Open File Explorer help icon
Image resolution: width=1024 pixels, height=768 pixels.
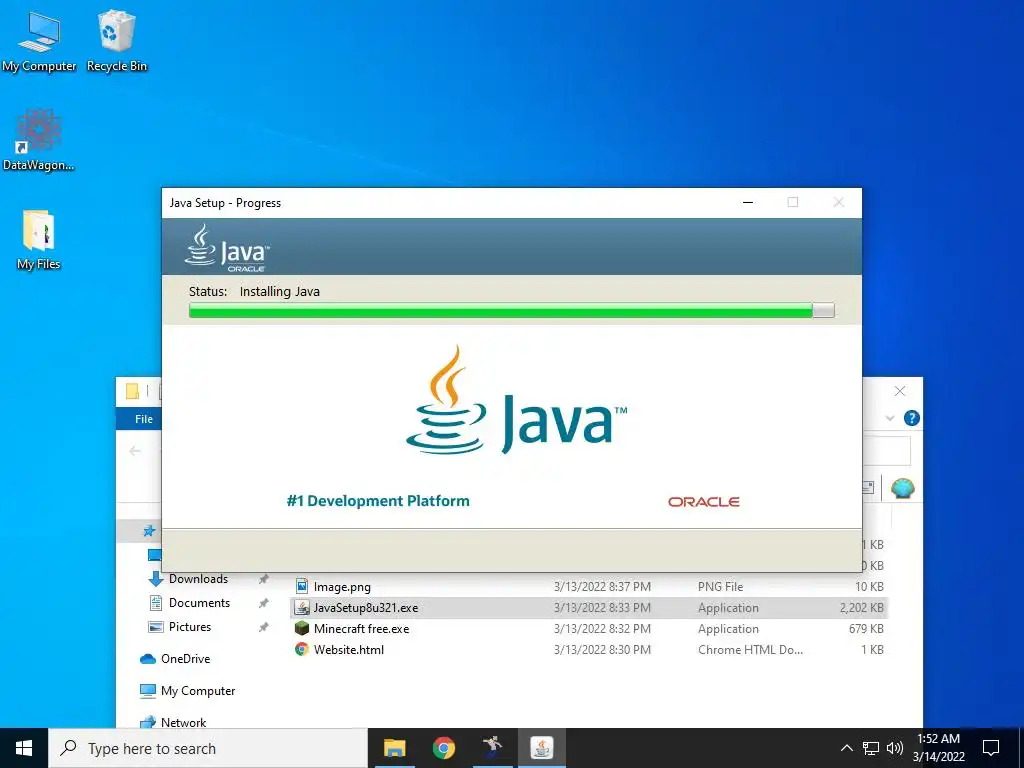pos(912,418)
